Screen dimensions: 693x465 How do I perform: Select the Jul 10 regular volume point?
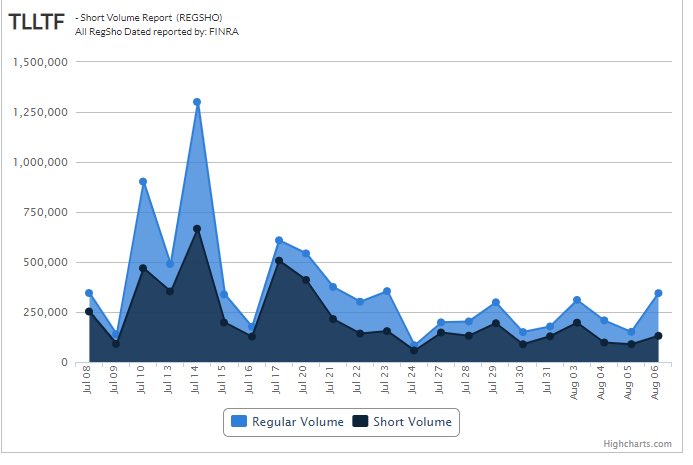143,182
